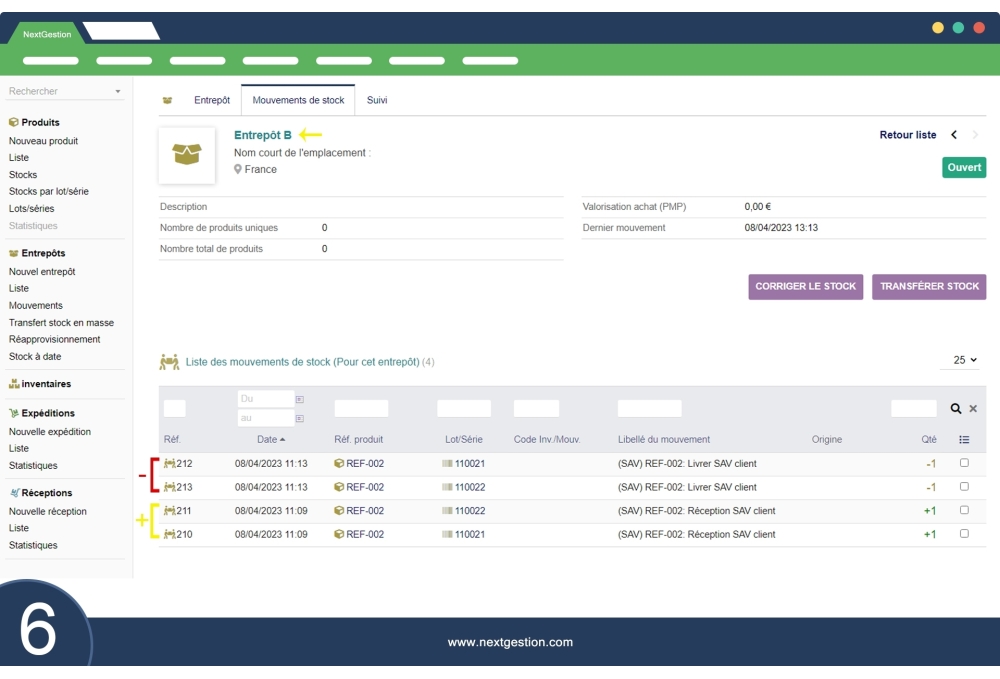This screenshot has width=1000, height=679.
Task: Click the Produits section icon in sidebar
Action: tap(11, 122)
